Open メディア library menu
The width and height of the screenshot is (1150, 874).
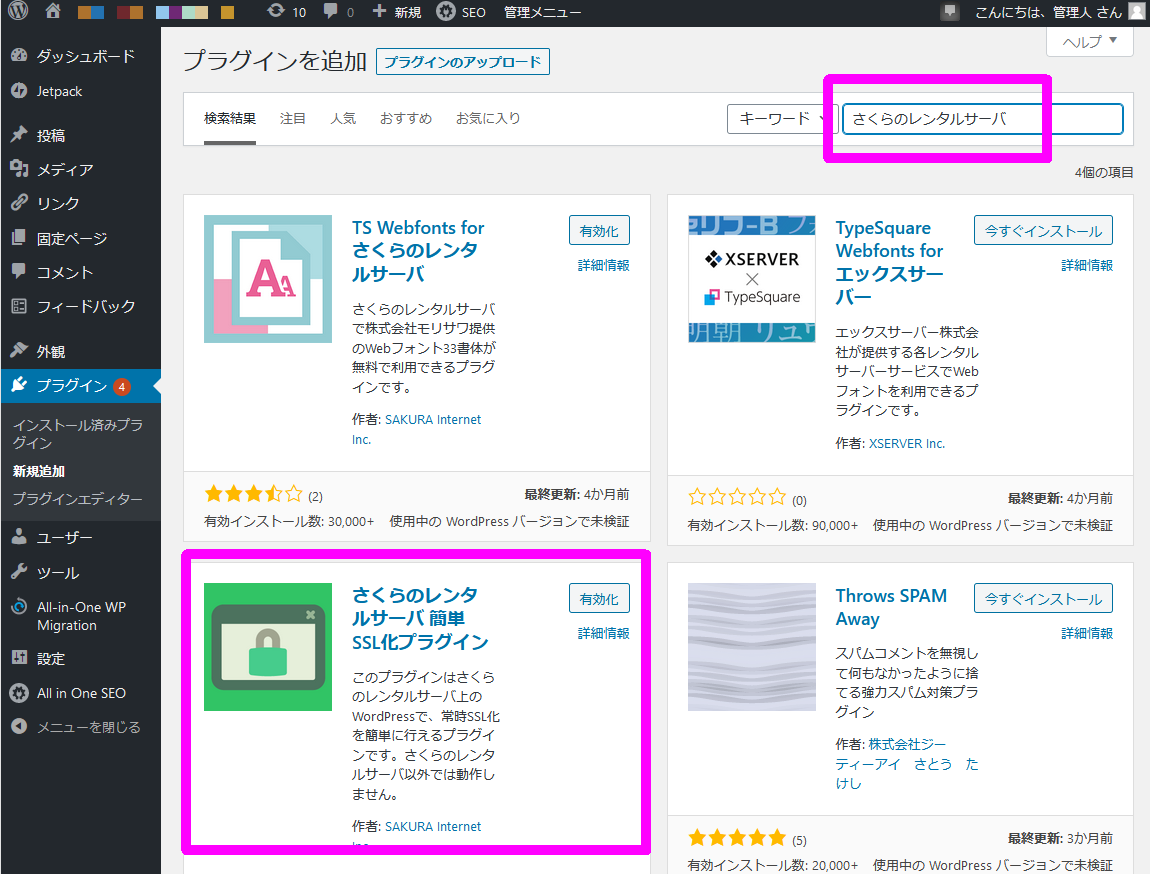[x=81, y=169]
